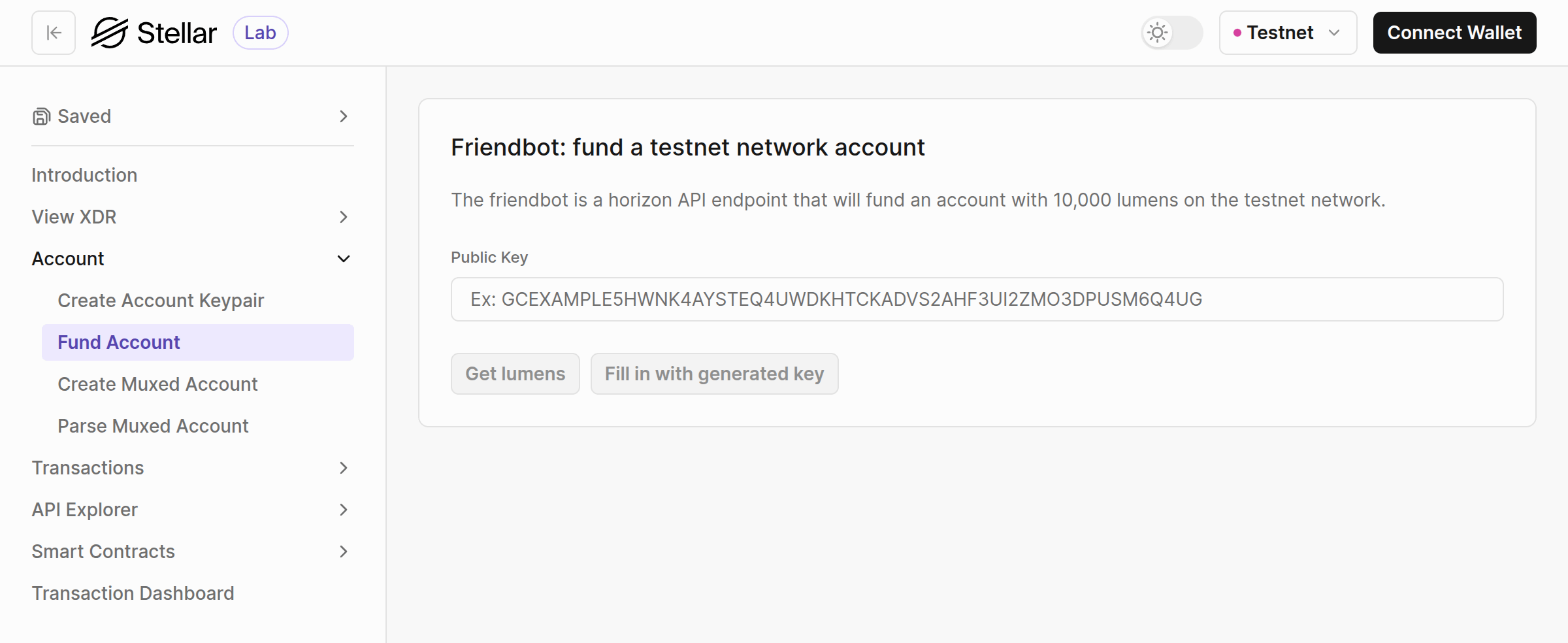
Task: Switch the light/dark theme toggle
Action: [x=1171, y=32]
